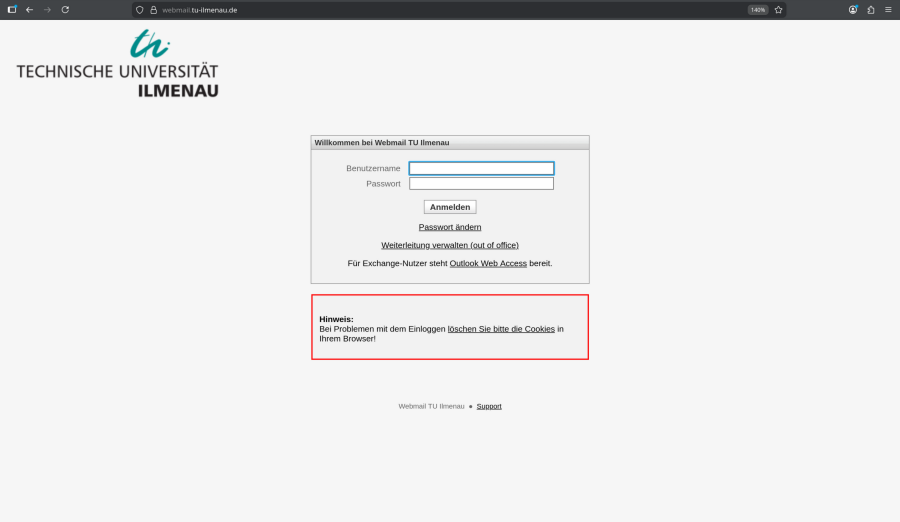Open the Firefox account profile icon

[853, 10]
